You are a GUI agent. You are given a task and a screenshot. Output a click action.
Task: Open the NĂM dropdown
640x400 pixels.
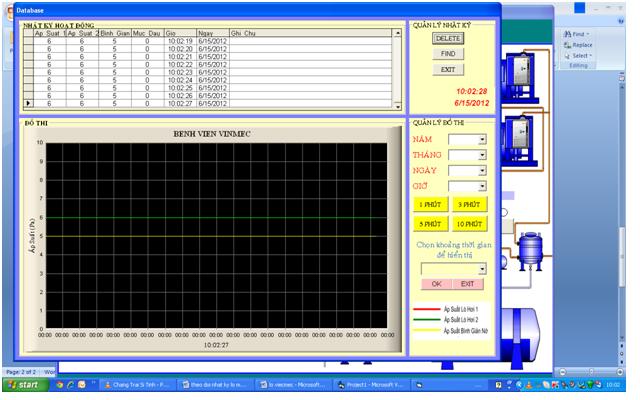pos(482,139)
